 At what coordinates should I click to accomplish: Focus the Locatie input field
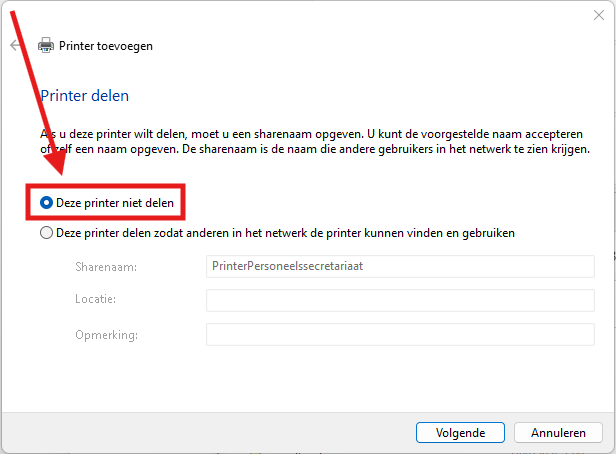pos(399,300)
